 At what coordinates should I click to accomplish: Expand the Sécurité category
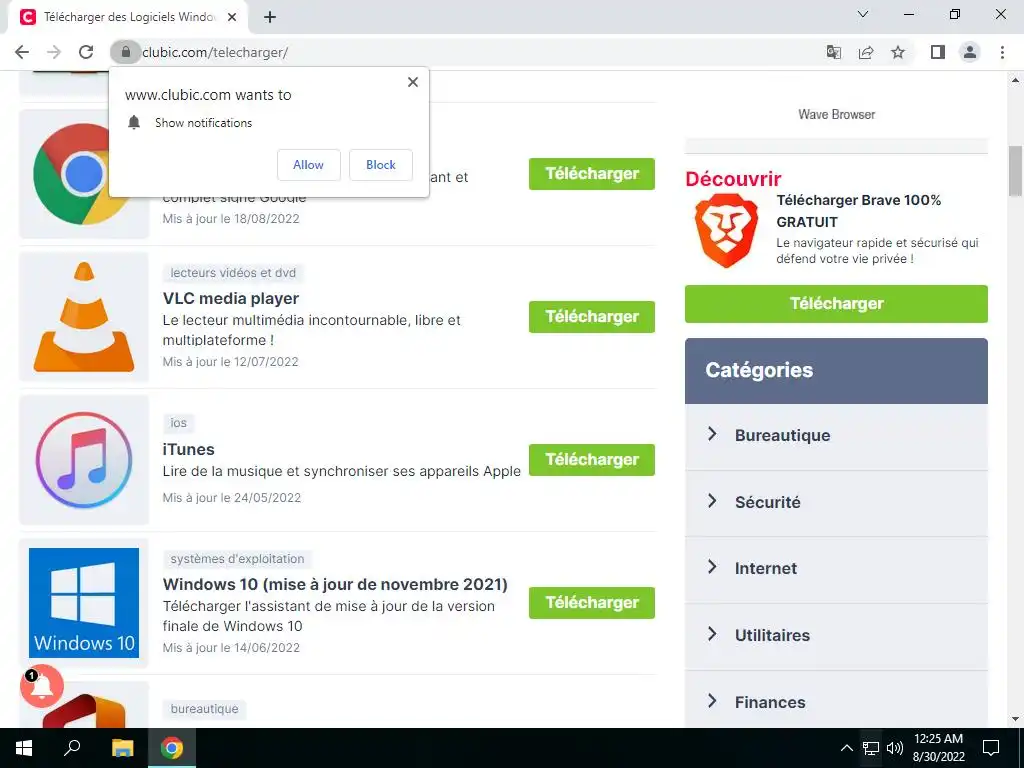(x=836, y=502)
